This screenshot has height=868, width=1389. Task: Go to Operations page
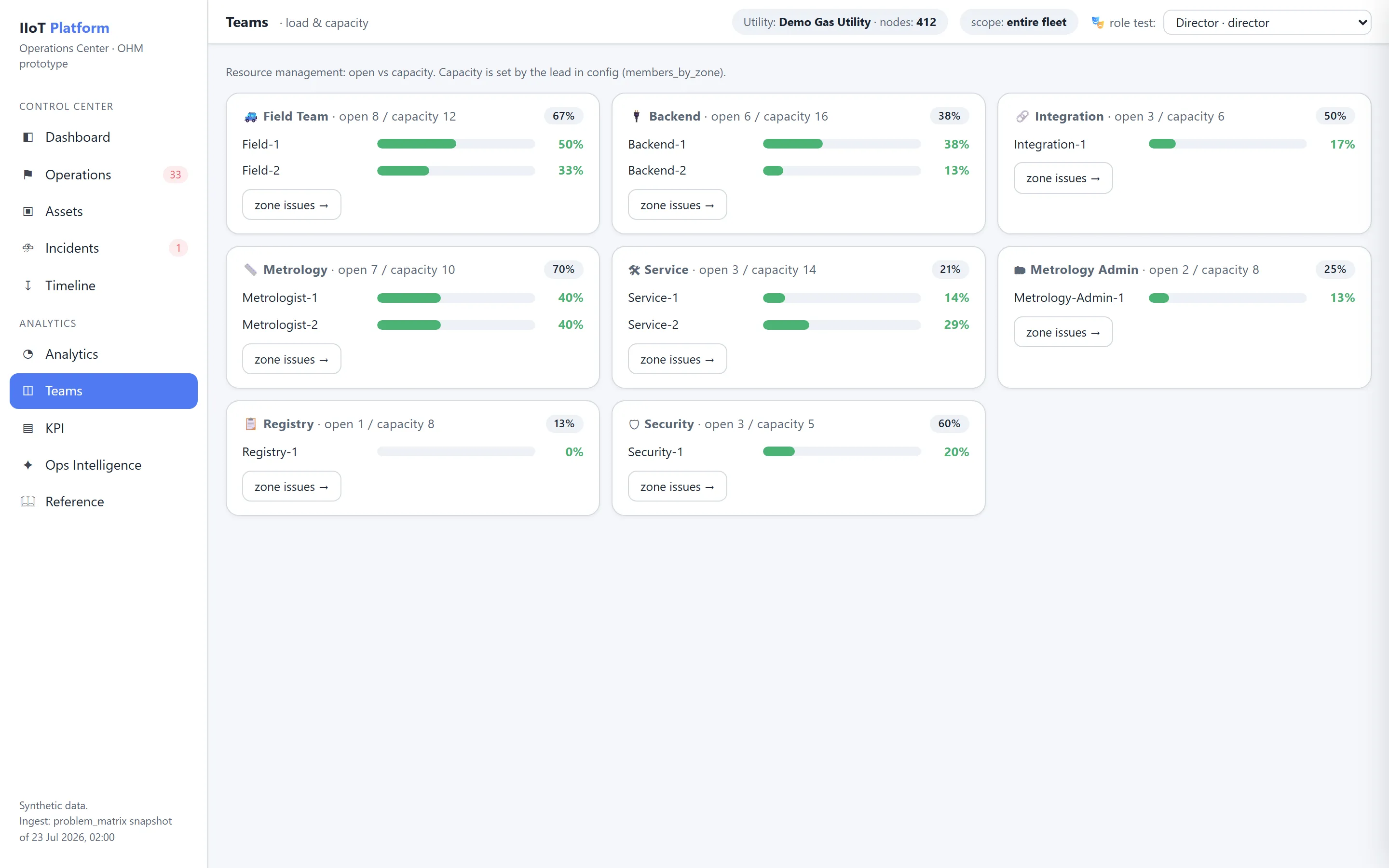tap(103, 175)
